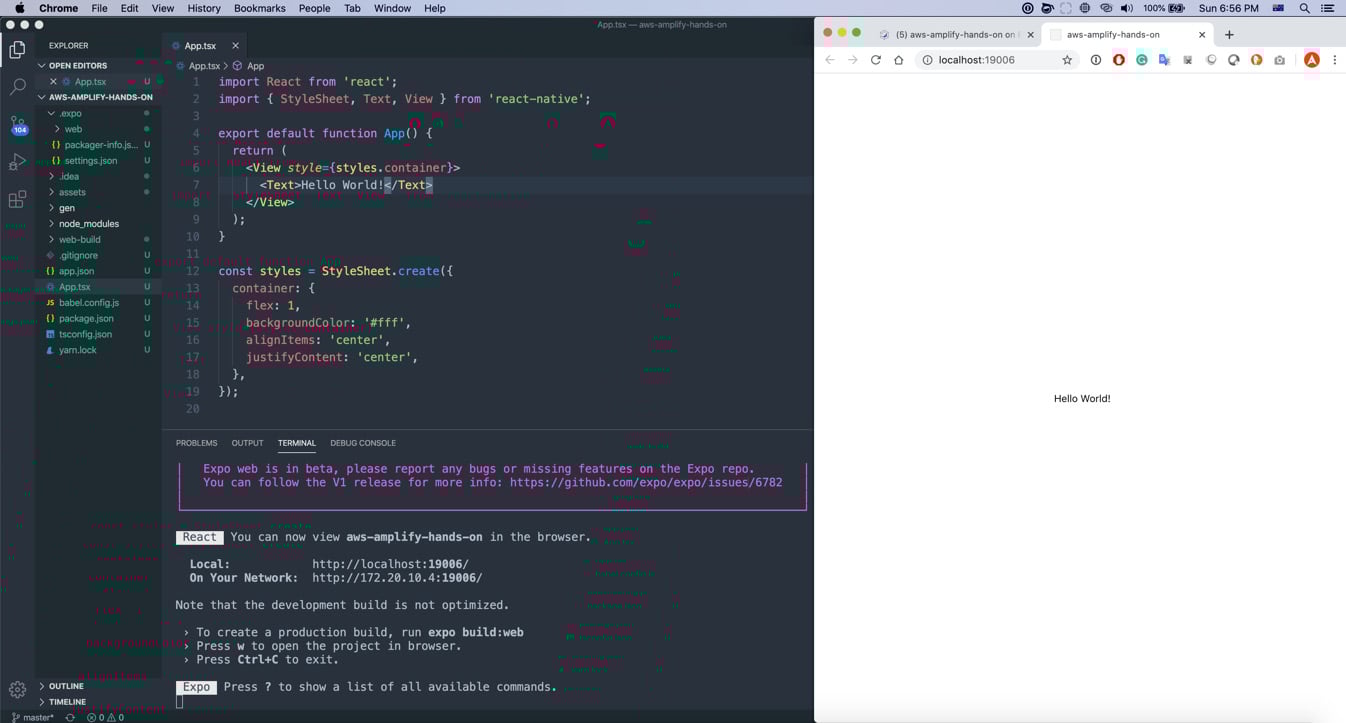Close the App.tsx editor tab
The width and height of the screenshot is (1346, 723).
(x=236, y=46)
